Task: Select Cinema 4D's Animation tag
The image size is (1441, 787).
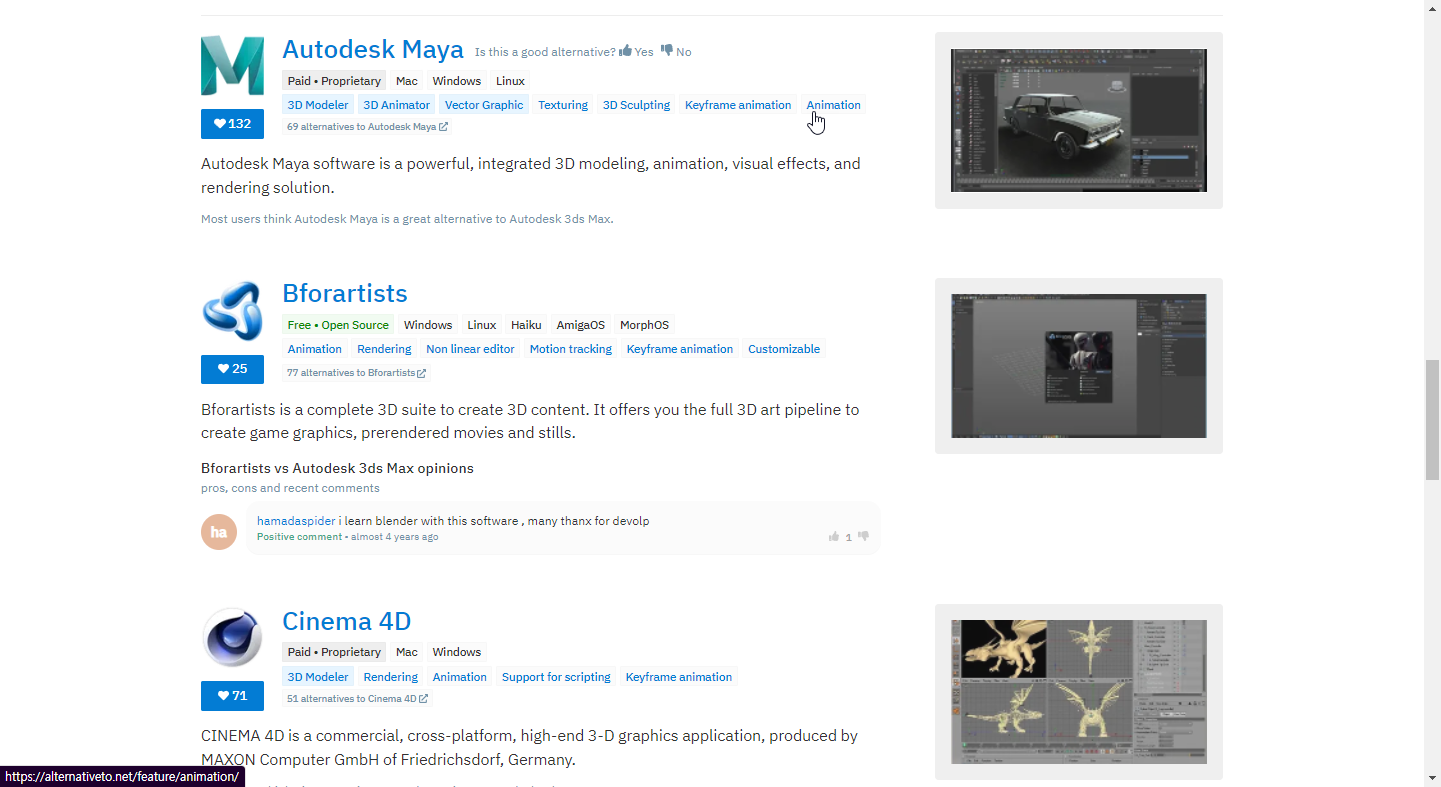Action: point(460,677)
